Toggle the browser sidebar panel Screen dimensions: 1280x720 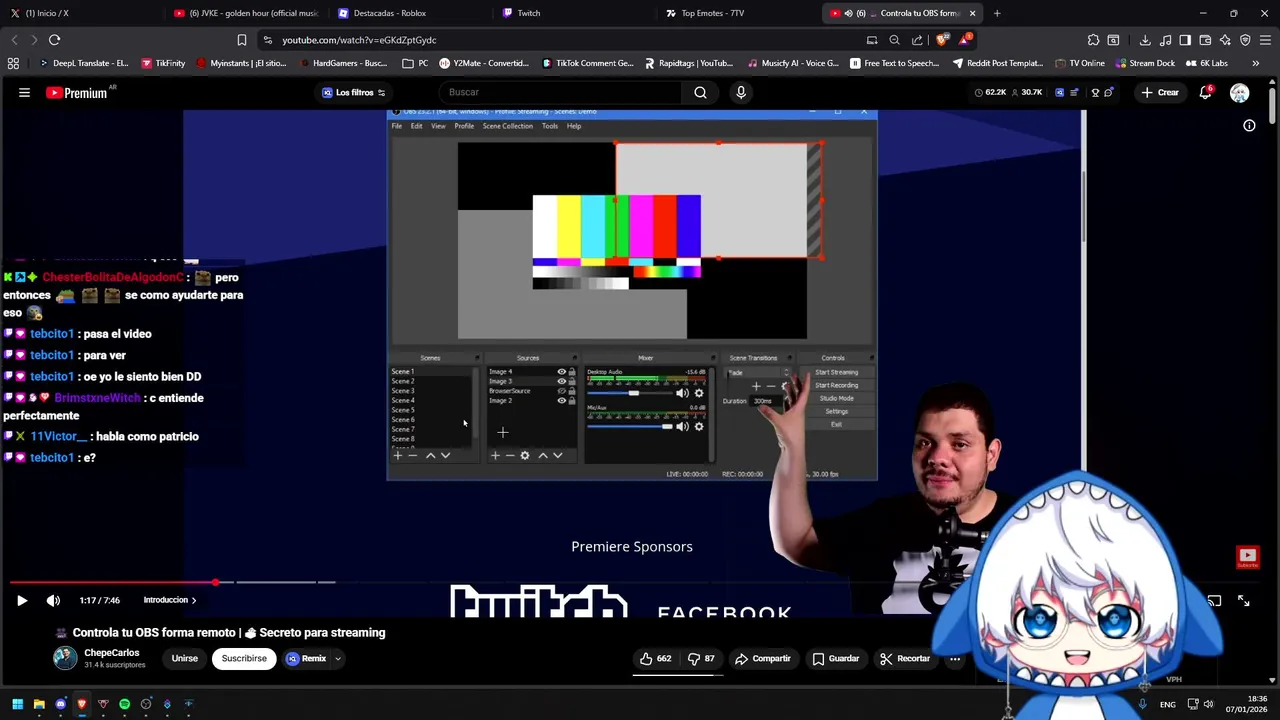(x=1185, y=40)
